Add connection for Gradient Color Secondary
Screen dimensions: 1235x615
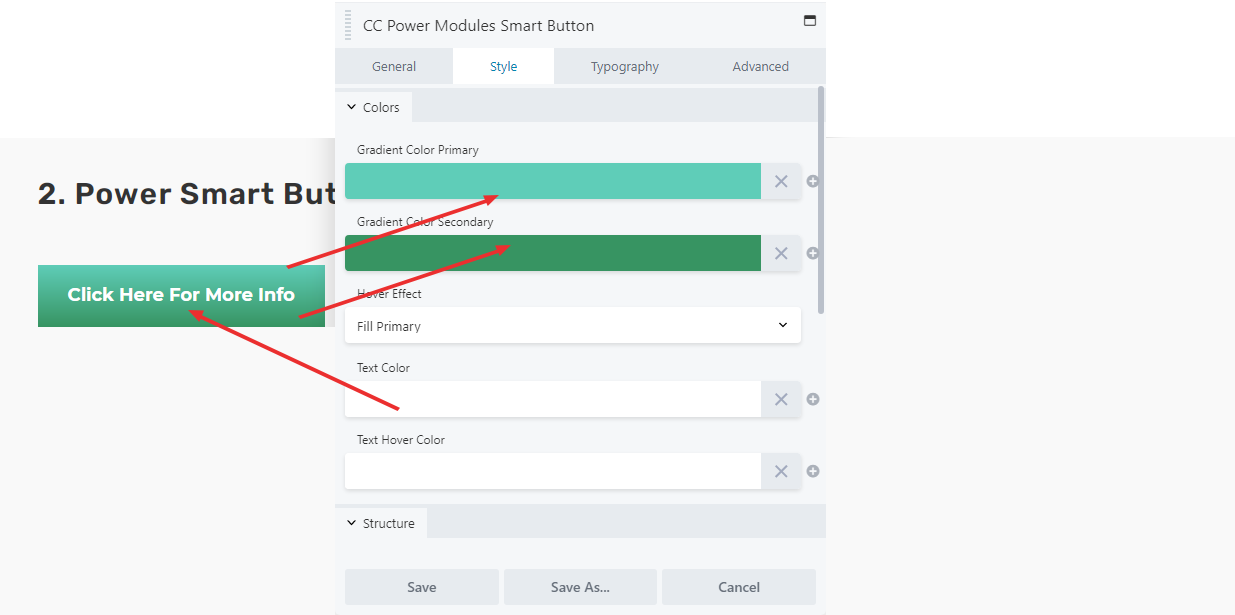813,253
